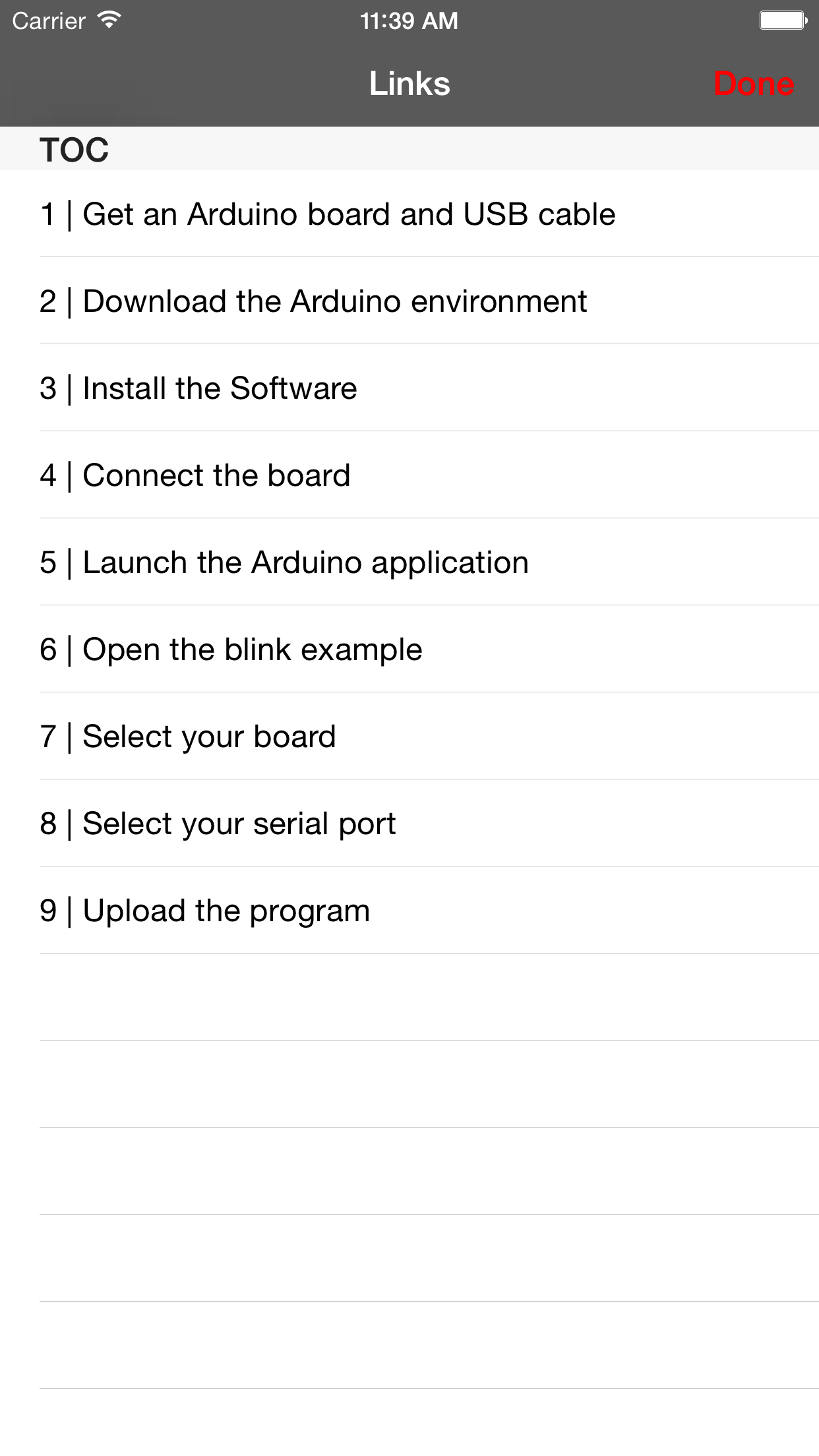Open Select your serial port
The image size is (819, 1456).
pos(217,822)
